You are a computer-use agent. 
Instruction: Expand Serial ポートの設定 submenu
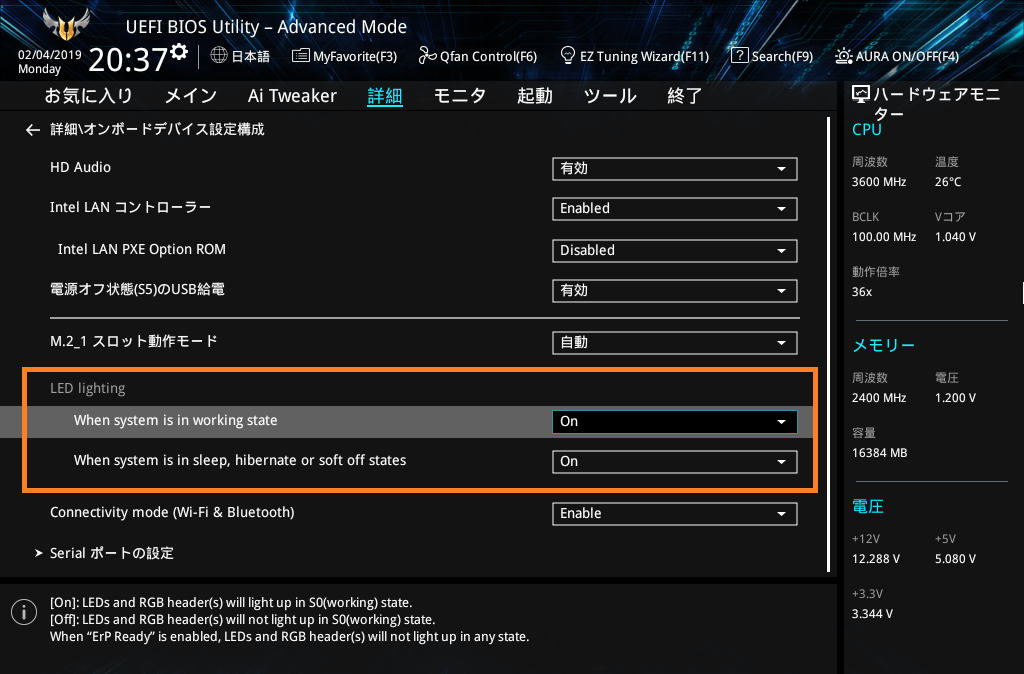pos(104,553)
